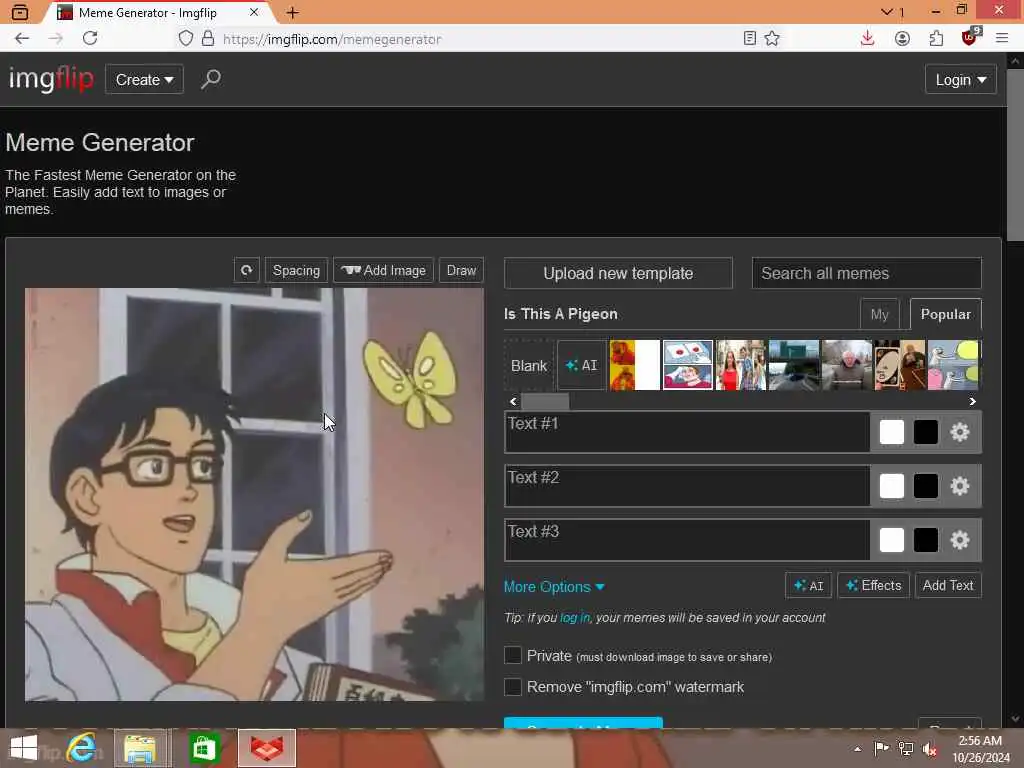Click the tracking protection shield icon

coord(185,39)
